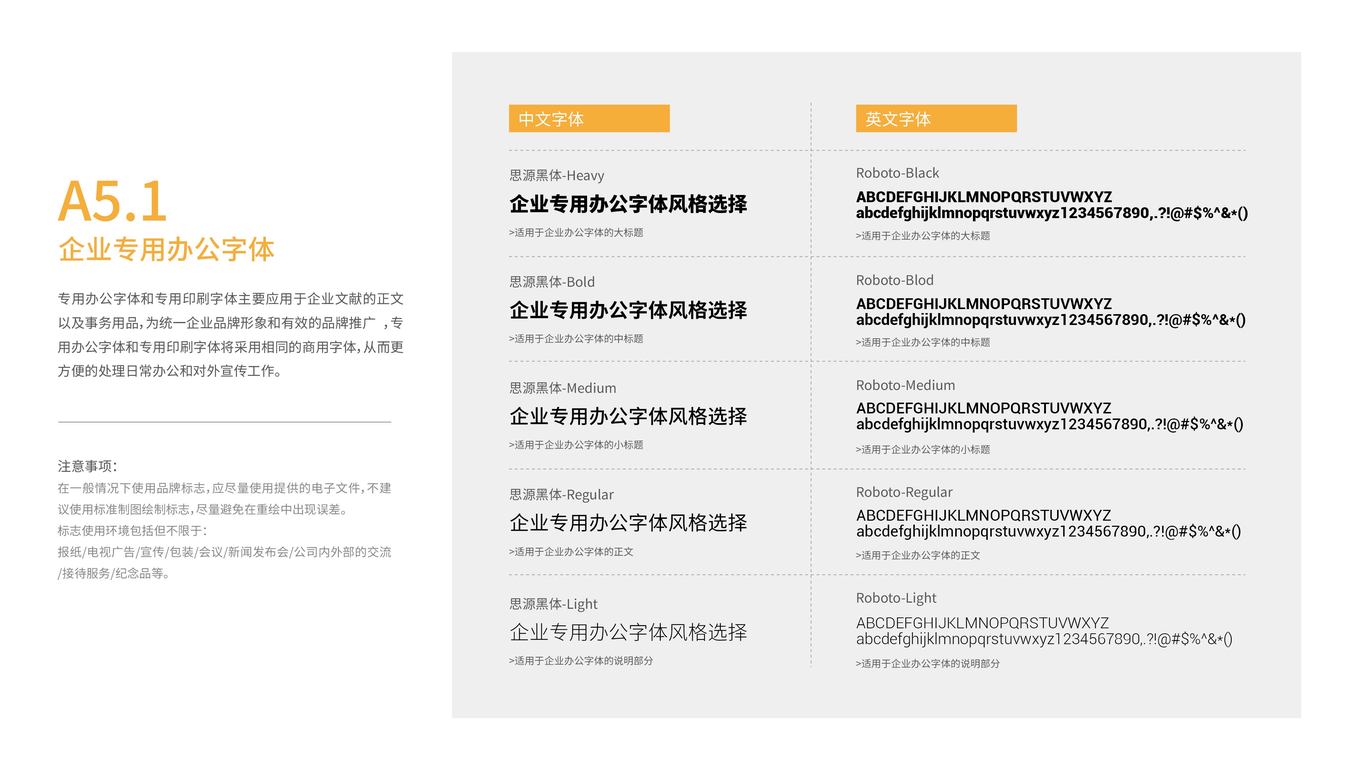Select the 英文字体 orange header label

tap(936, 119)
